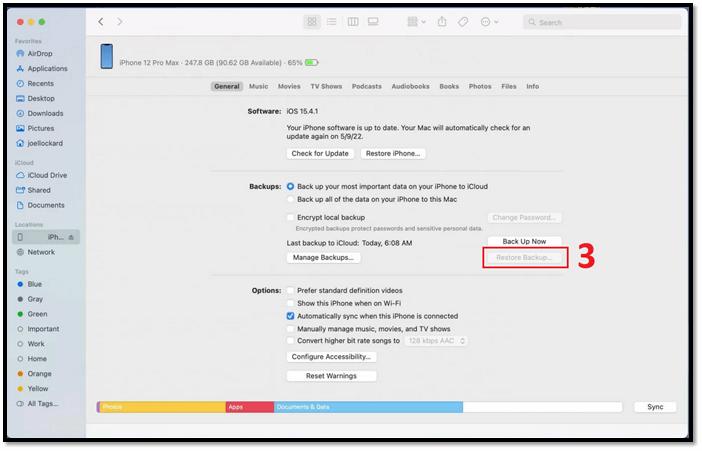Click Check for Update button
The width and height of the screenshot is (702, 451).
coord(320,154)
